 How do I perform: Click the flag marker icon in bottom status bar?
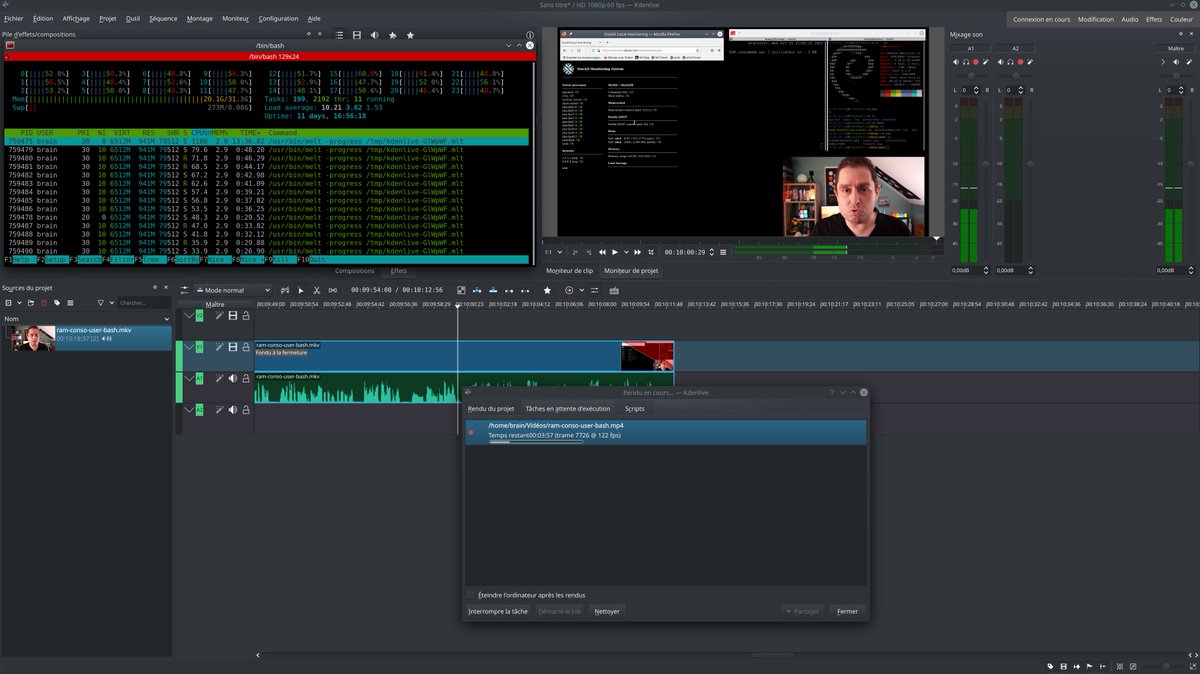tap(1090, 666)
